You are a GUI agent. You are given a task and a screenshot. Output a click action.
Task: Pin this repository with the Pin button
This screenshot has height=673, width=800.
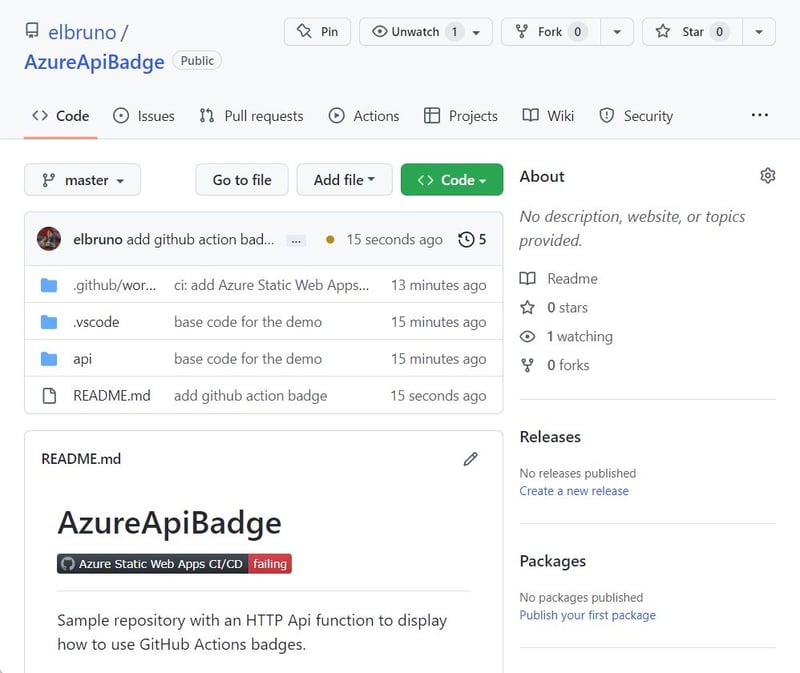pos(317,32)
